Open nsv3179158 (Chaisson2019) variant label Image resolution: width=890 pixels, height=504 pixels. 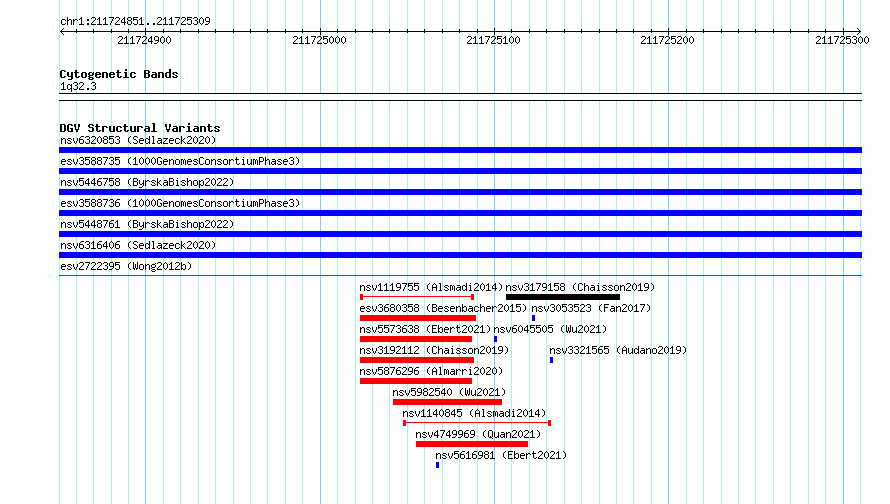[x=580, y=287]
